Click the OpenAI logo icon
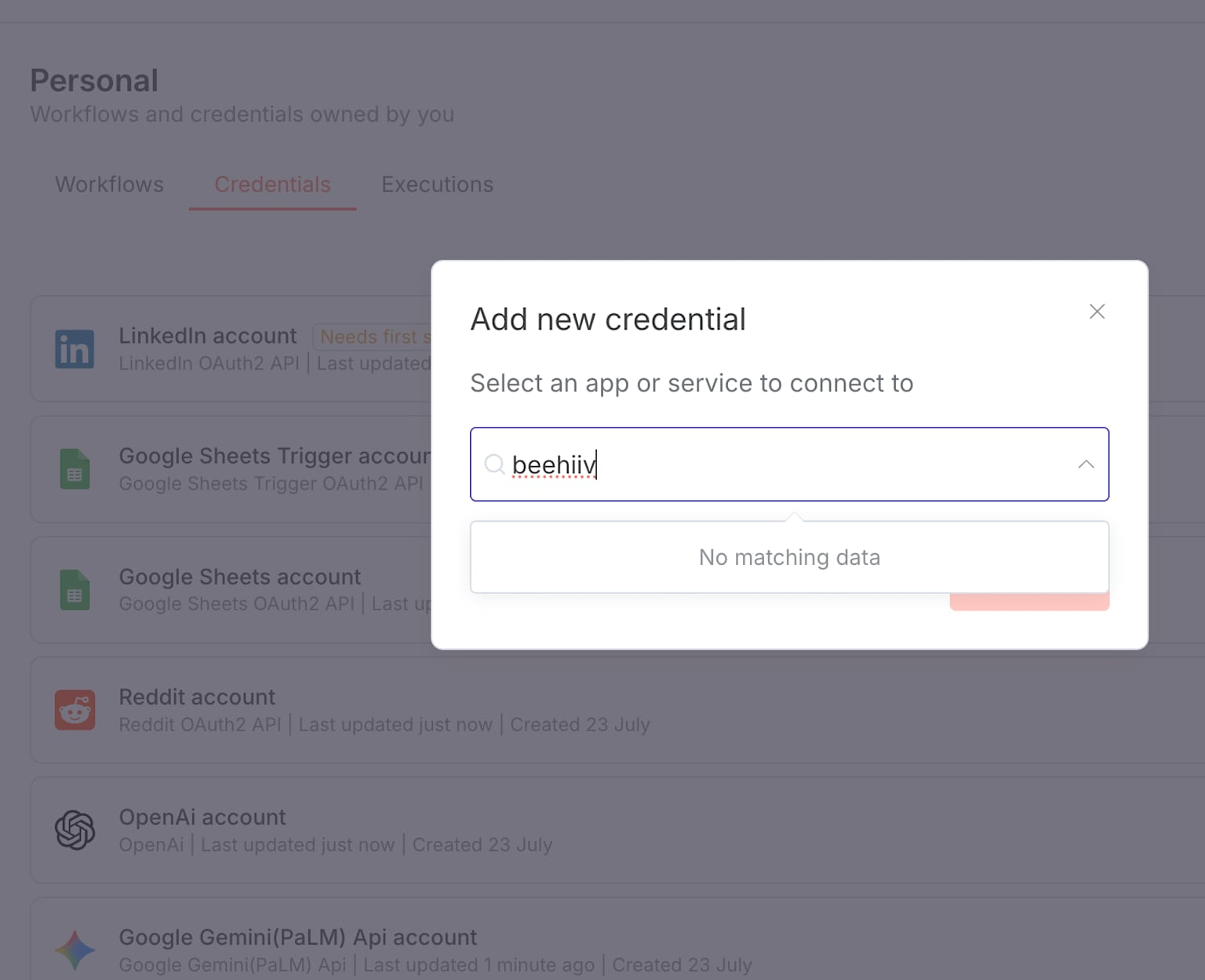This screenshot has width=1205, height=980. pyautogui.click(x=75, y=830)
